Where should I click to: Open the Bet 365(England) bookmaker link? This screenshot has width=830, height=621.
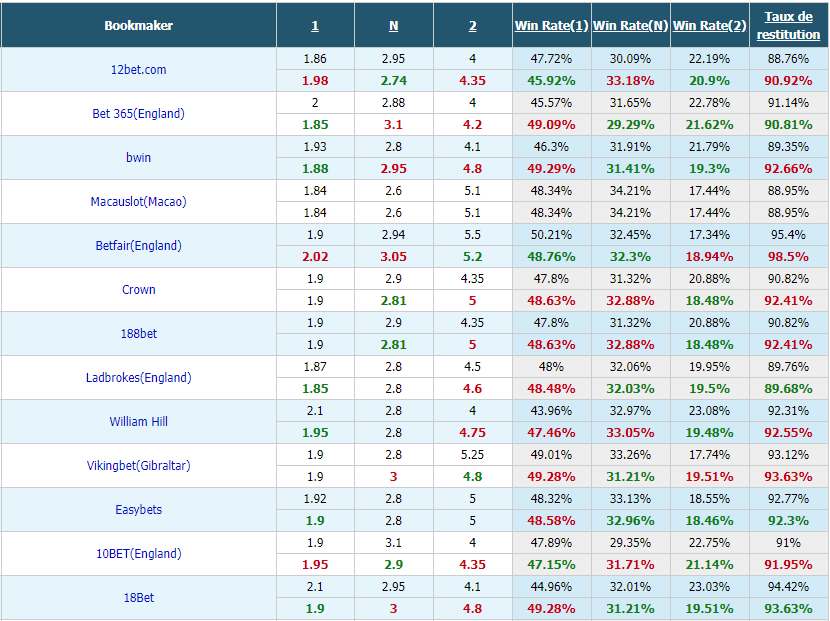point(138,113)
